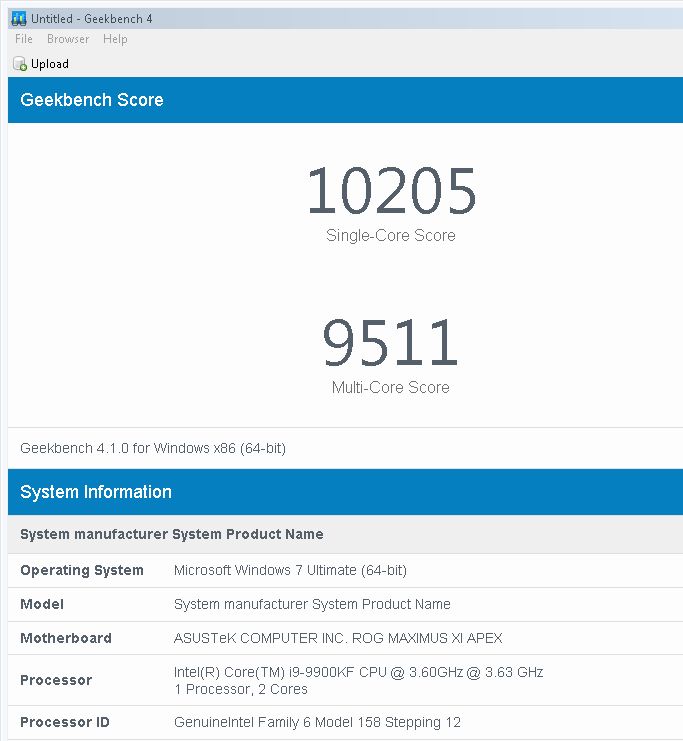Click the System manufacturer System Product Name heading
The height and width of the screenshot is (741, 683).
[172, 534]
